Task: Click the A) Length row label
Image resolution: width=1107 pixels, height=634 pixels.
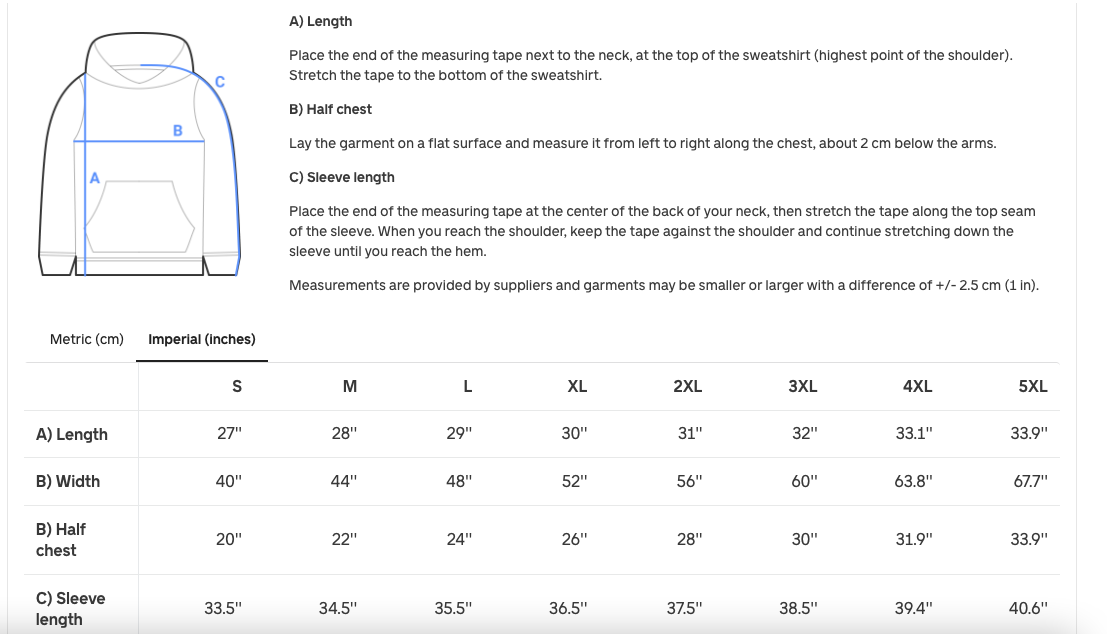Action: click(72, 434)
